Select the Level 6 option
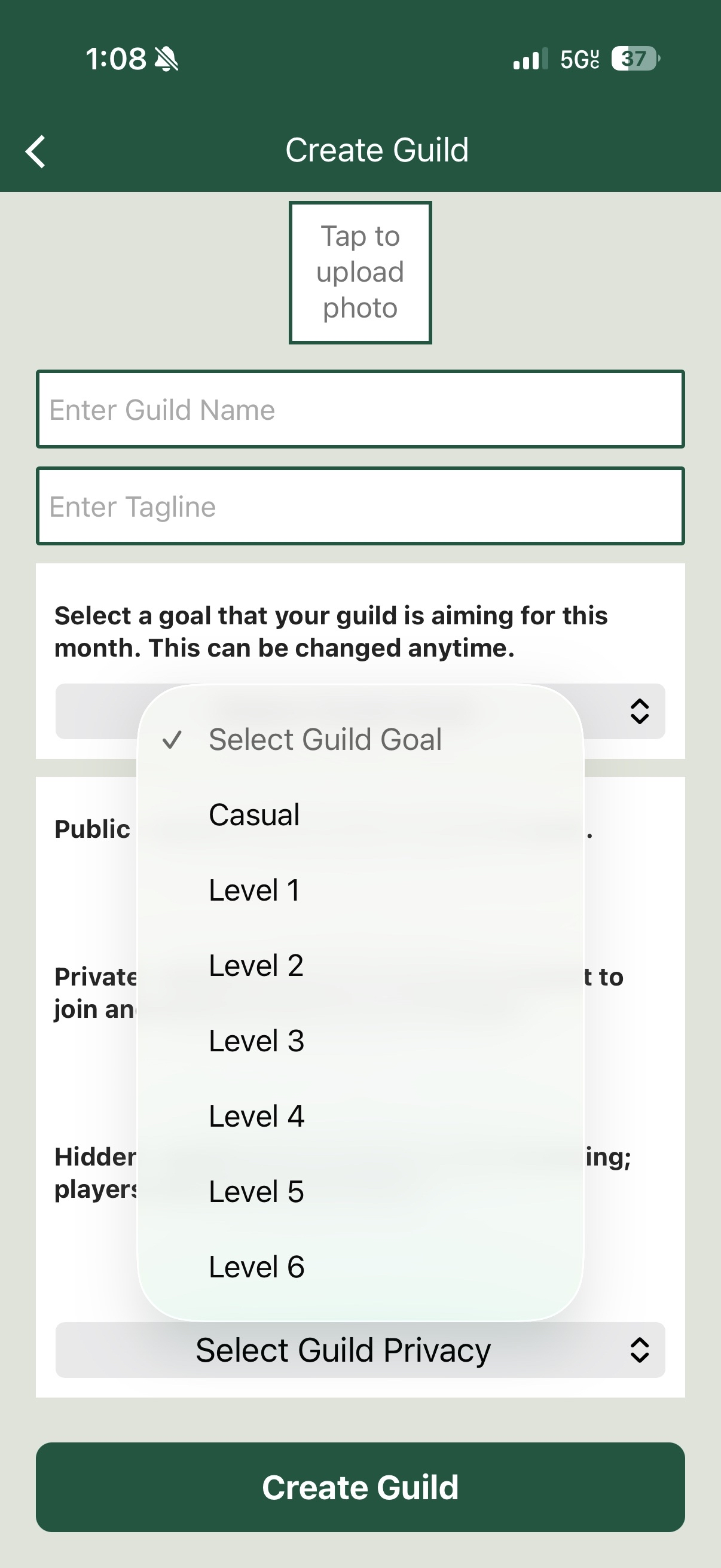 coord(256,1267)
